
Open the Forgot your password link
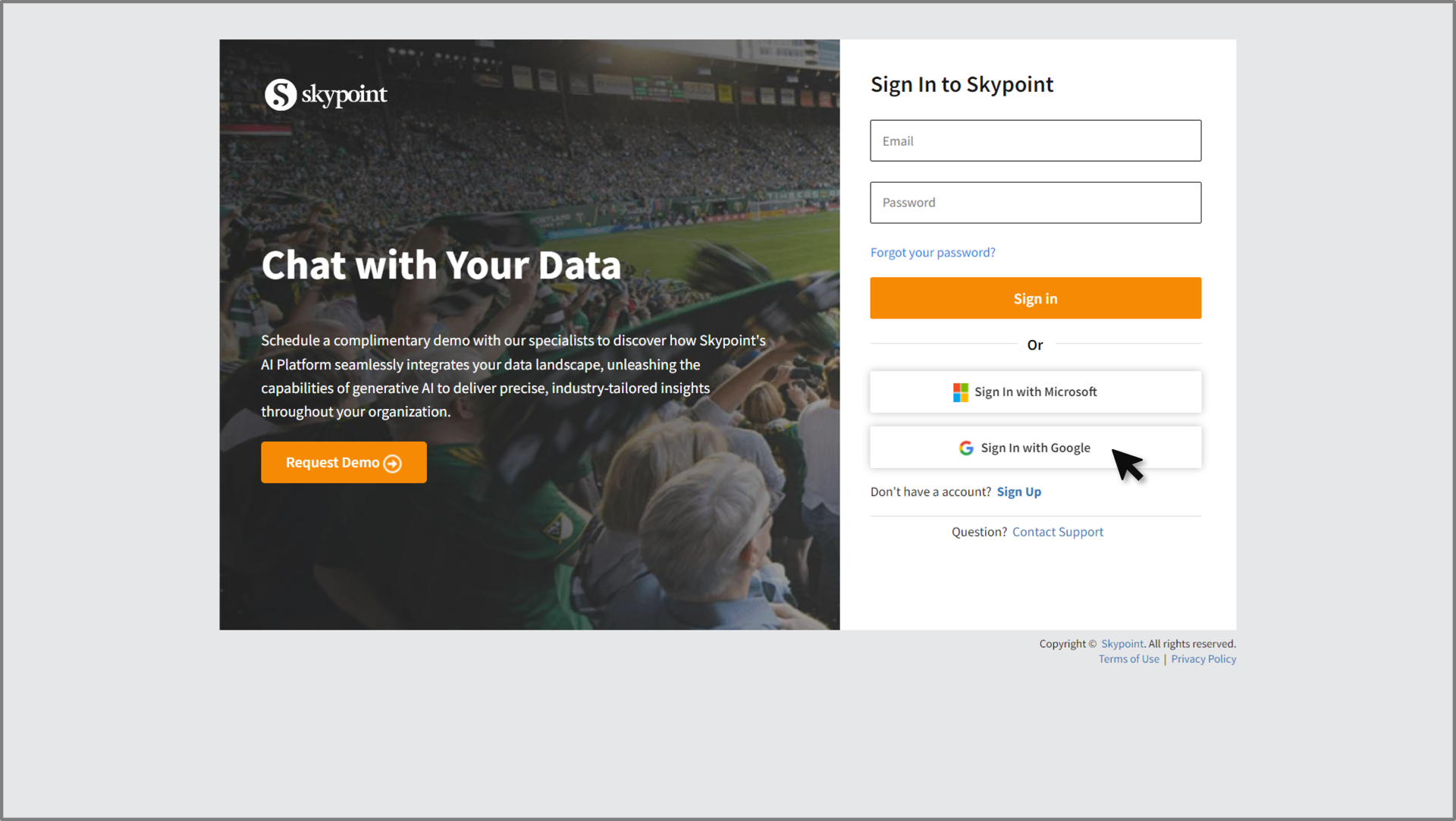(932, 253)
